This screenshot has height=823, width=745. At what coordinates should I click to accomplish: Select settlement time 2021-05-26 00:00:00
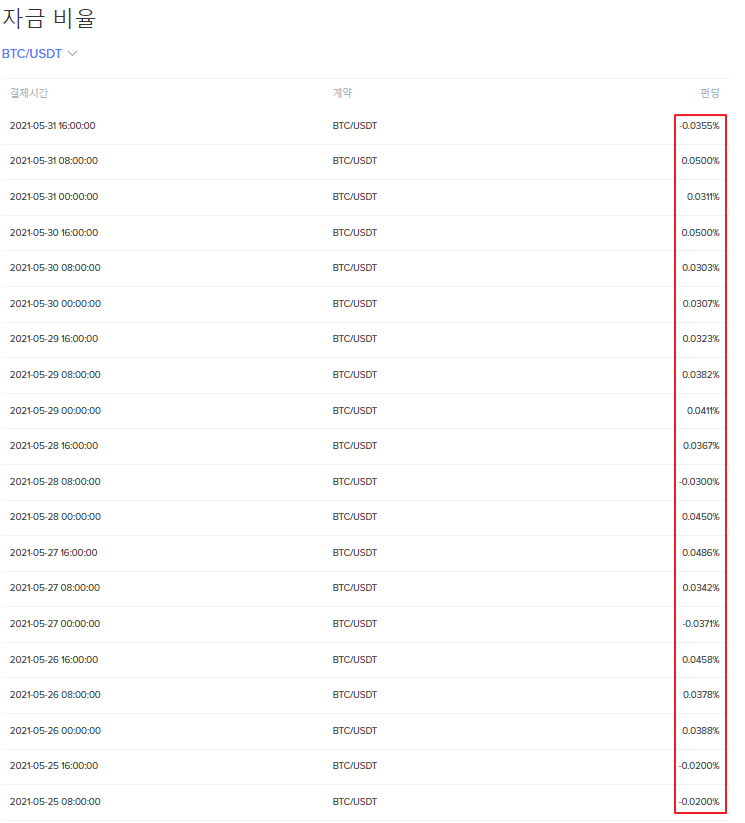(x=55, y=730)
